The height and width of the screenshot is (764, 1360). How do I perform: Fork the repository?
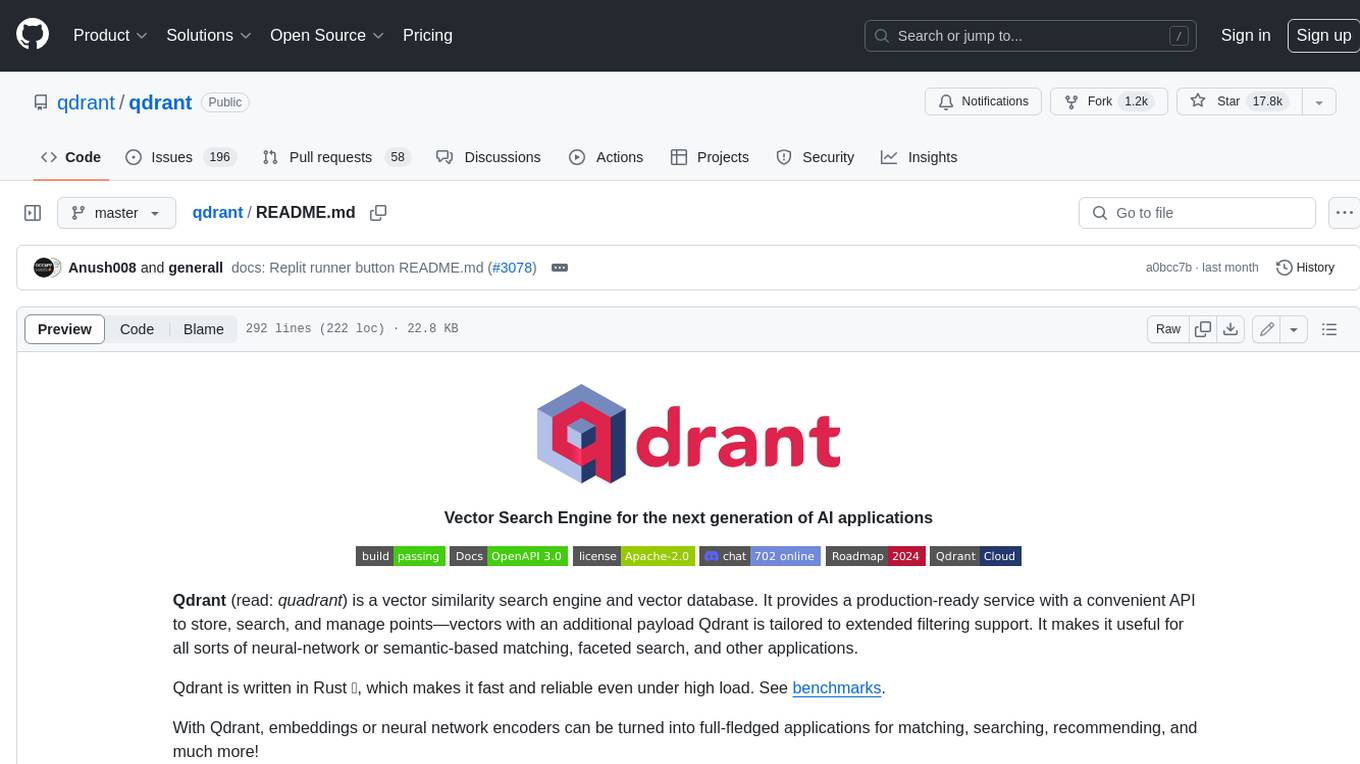[1109, 102]
